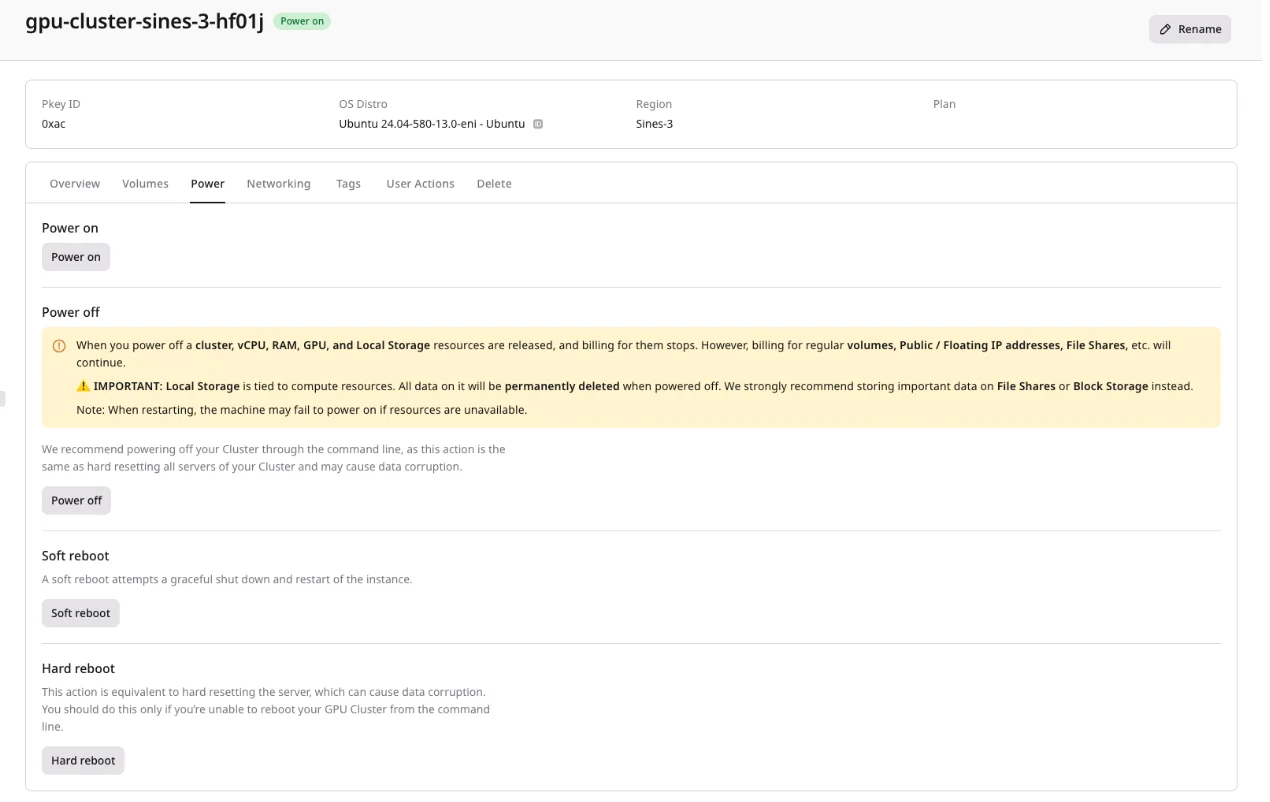1270x802 pixels.
Task: Select the Pkey ID value 0xac
Action: point(54,124)
